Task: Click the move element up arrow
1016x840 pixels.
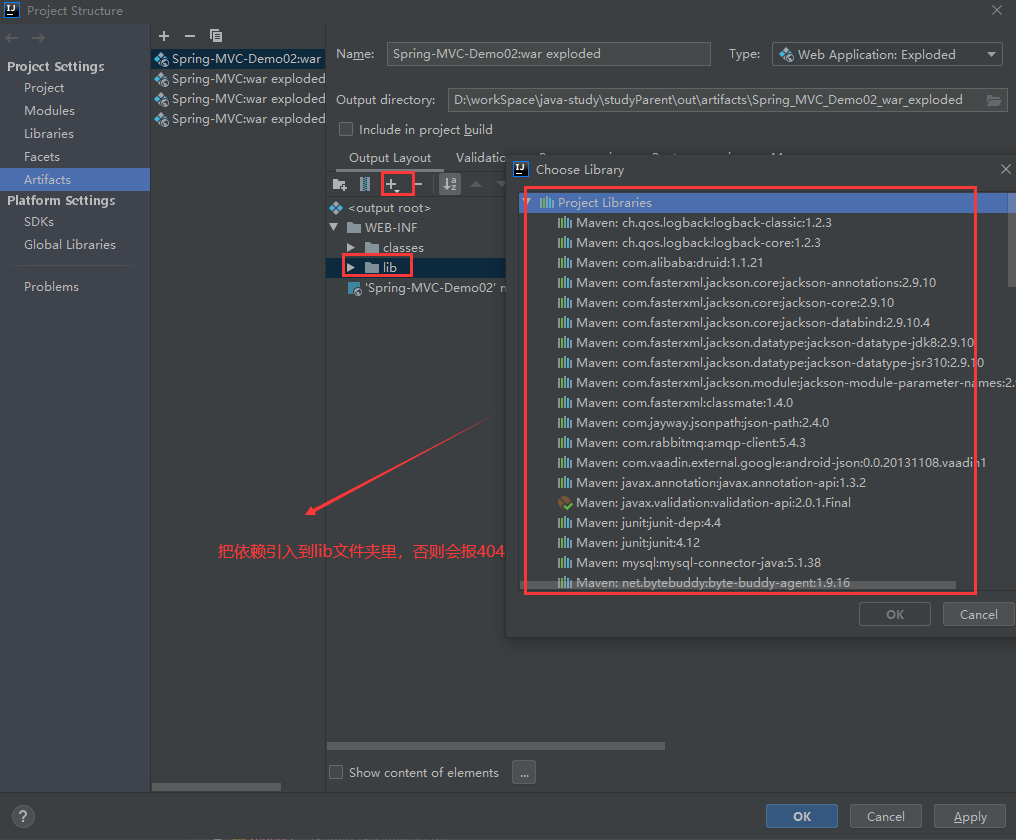Action: pos(476,185)
